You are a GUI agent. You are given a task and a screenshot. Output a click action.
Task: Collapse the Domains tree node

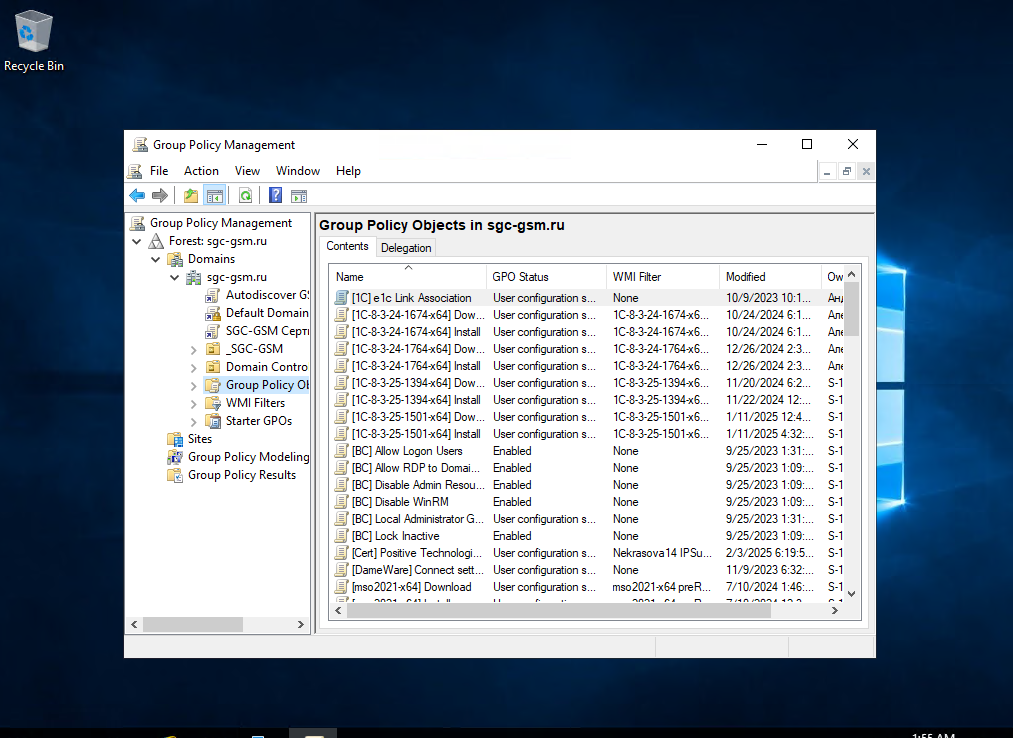coord(156,259)
